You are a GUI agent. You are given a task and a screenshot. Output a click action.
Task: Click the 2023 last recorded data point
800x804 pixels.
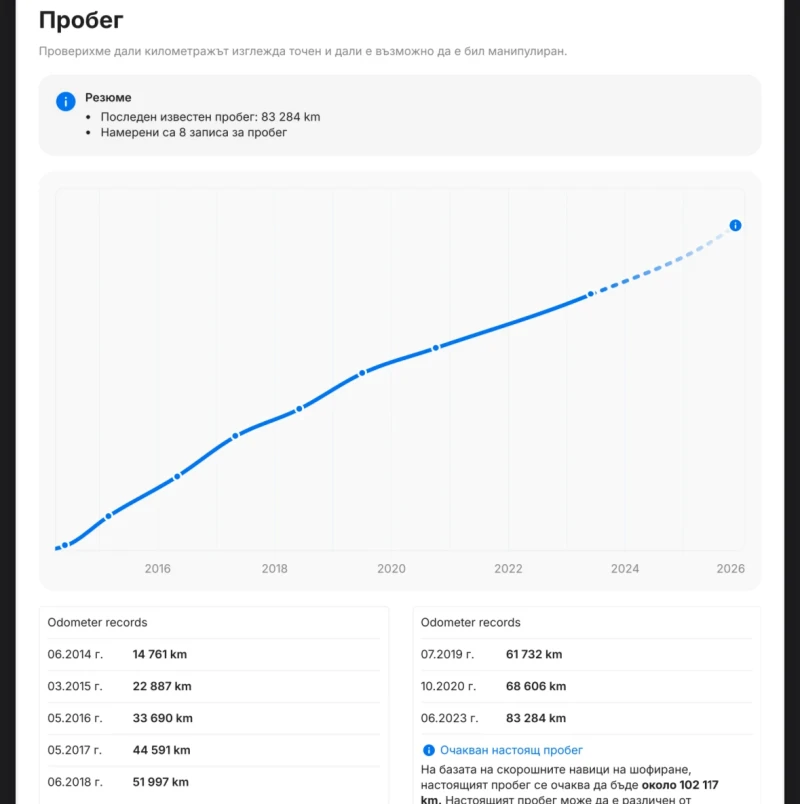pos(591,294)
